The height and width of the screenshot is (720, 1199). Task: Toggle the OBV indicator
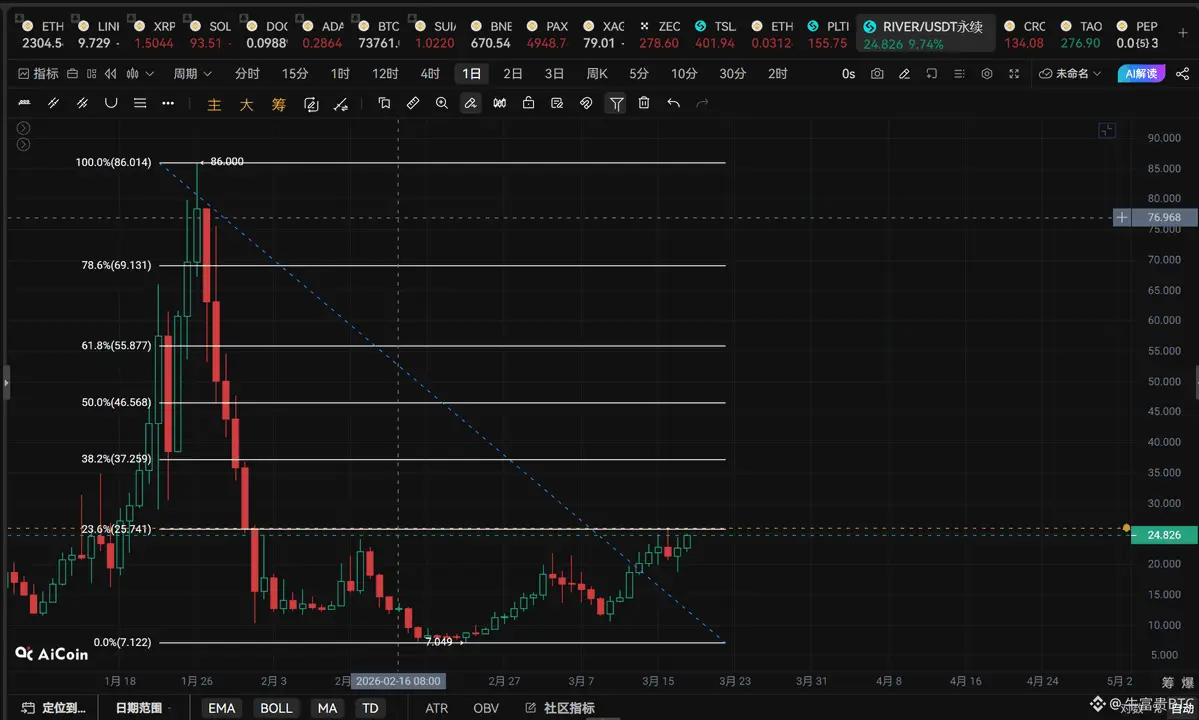click(486, 708)
